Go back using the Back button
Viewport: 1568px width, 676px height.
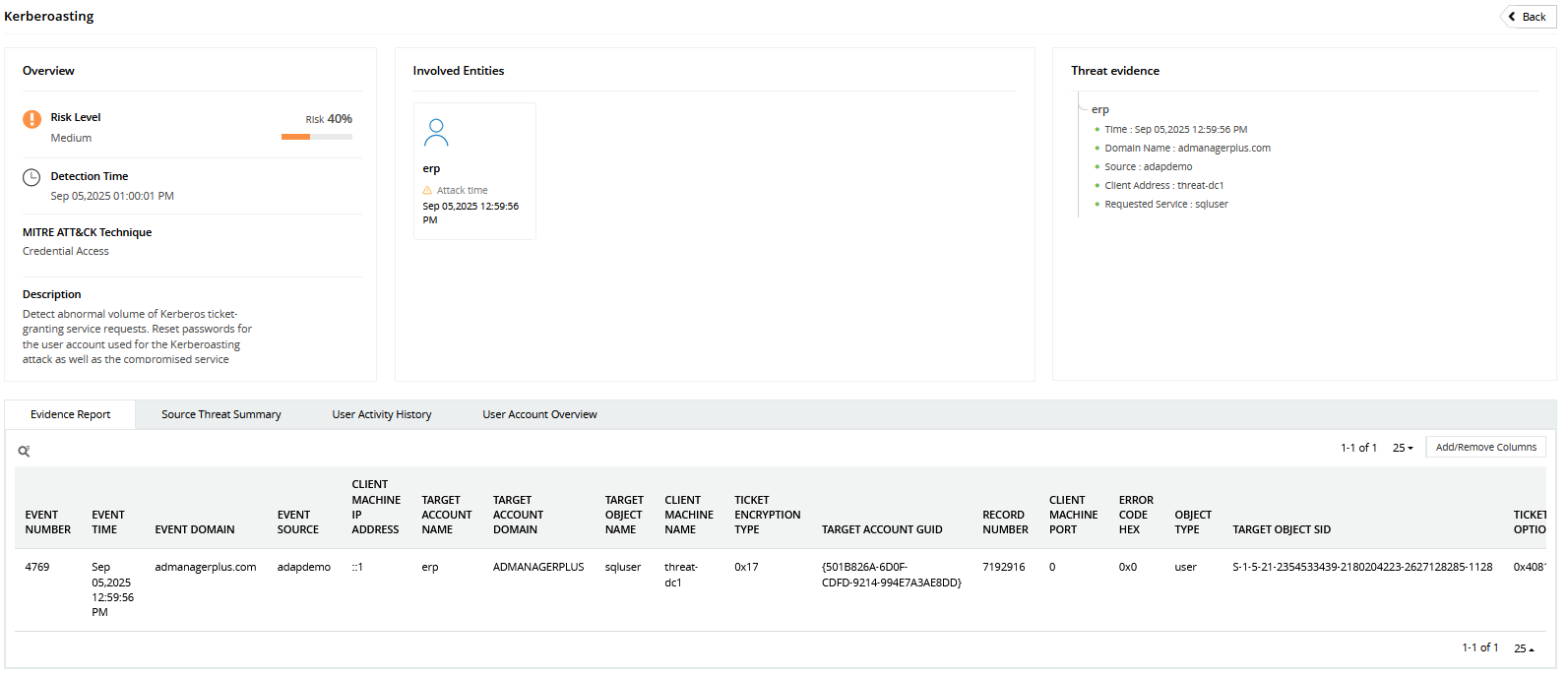1527,17
